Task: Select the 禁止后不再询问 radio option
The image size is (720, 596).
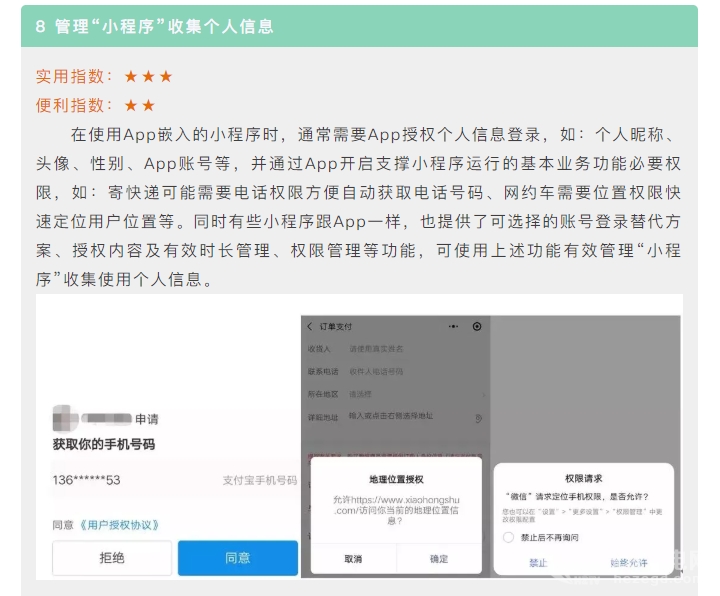Action: (x=509, y=537)
